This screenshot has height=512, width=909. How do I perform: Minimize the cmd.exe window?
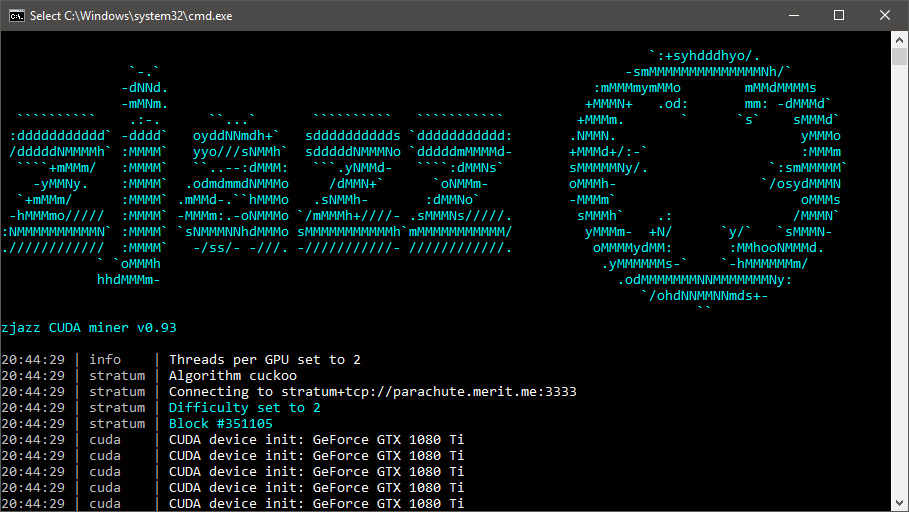click(794, 16)
